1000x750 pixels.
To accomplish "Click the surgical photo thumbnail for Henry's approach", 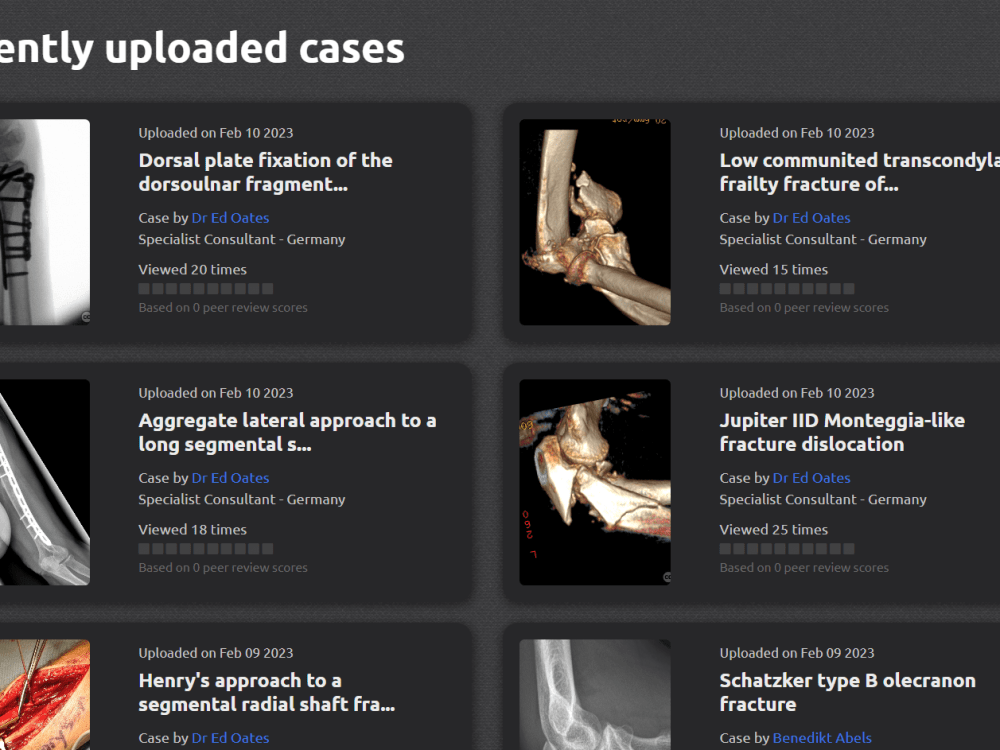I will (x=45, y=695).
